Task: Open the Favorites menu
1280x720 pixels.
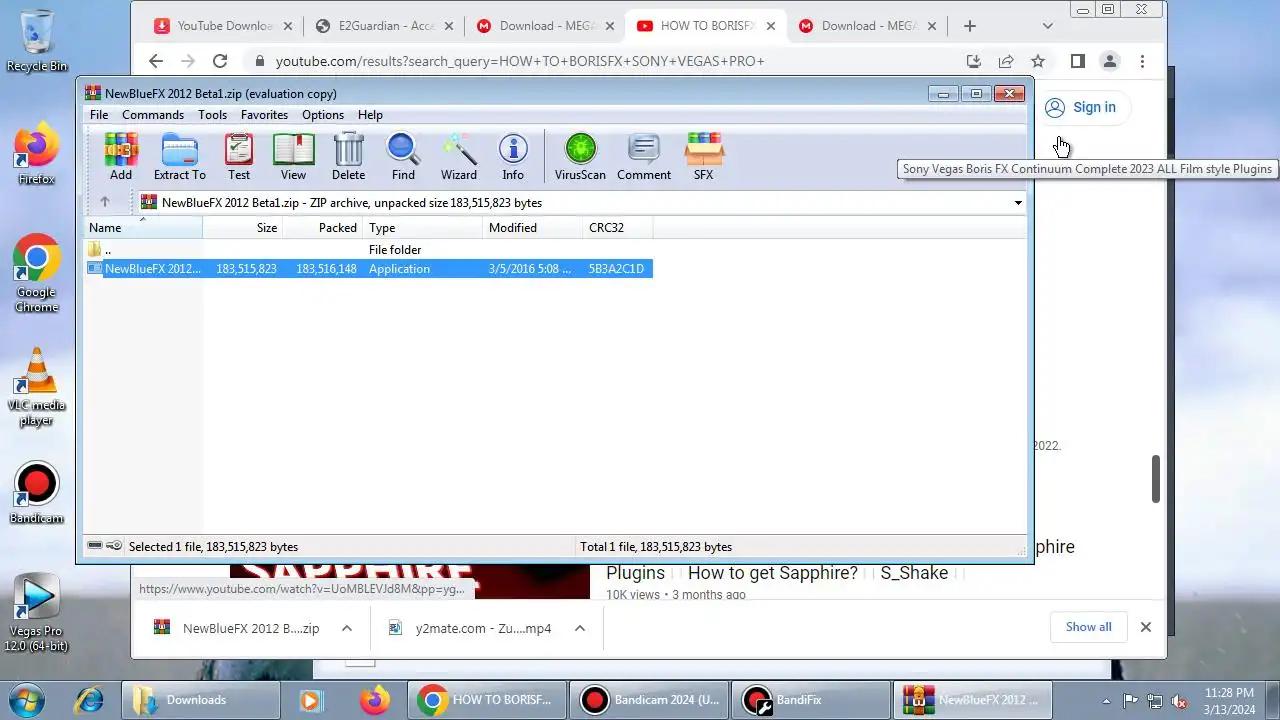Action: coord(264,115)
